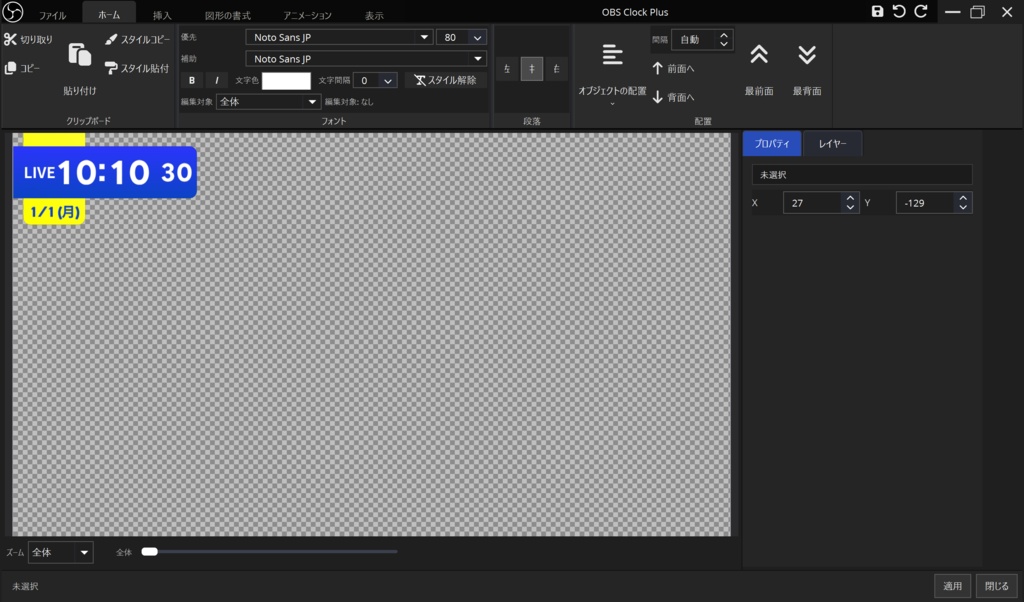
Task: Open the edit target (編集対象) dropdown
Action: pyautogui.click(x=312, y=101)
